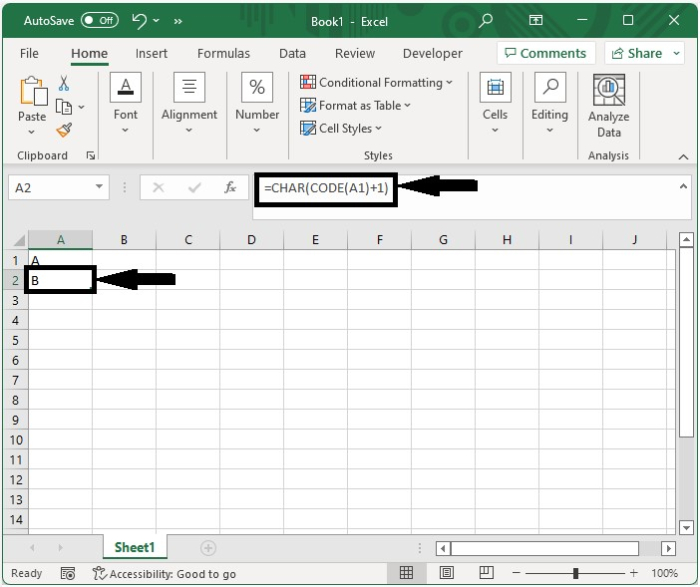Open zoom dialog via 100% label

(x=664, y=573)
